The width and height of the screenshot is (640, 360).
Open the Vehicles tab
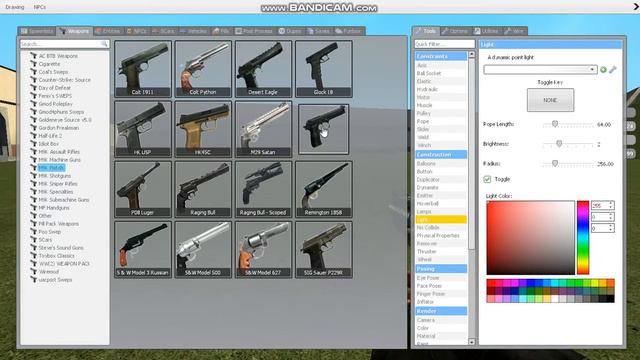click(x=193, y=31)
